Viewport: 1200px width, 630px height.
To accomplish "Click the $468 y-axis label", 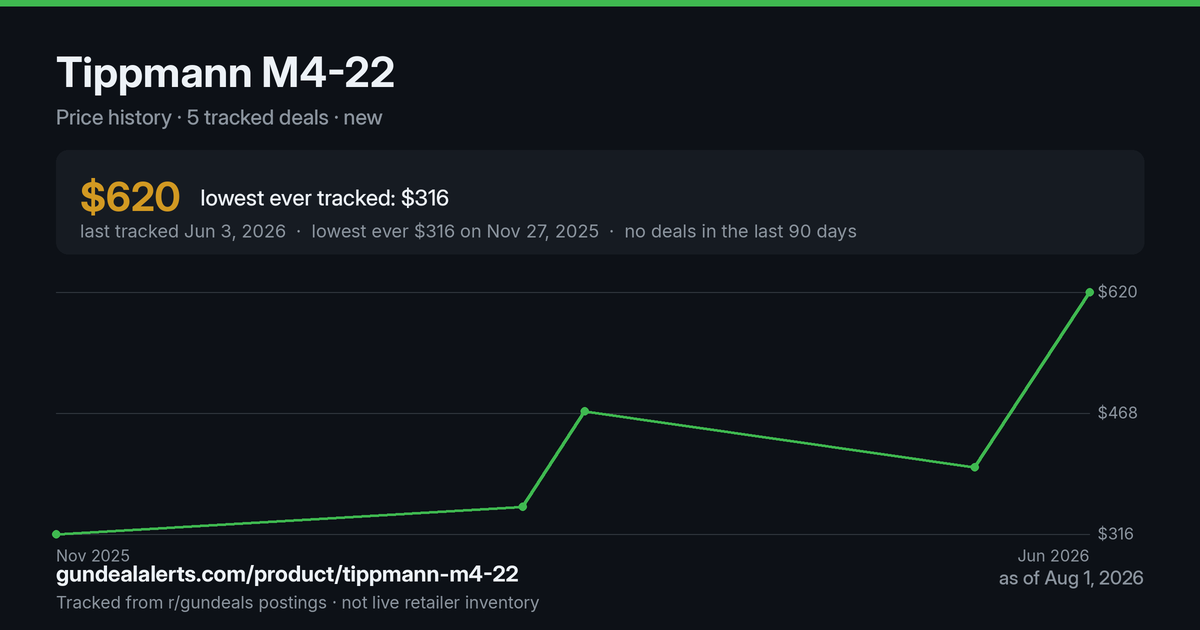I will tap(1117, 413).
